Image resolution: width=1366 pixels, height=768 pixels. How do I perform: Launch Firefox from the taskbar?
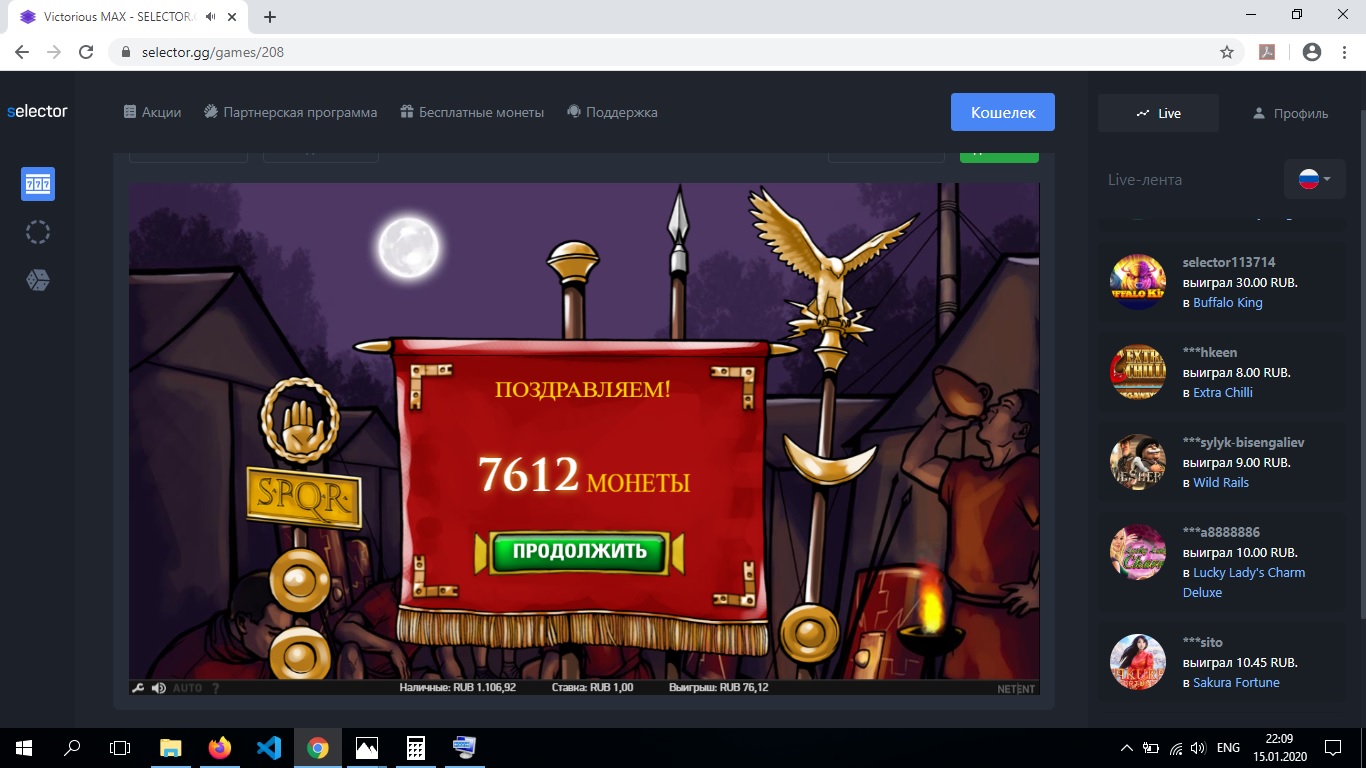220,747
